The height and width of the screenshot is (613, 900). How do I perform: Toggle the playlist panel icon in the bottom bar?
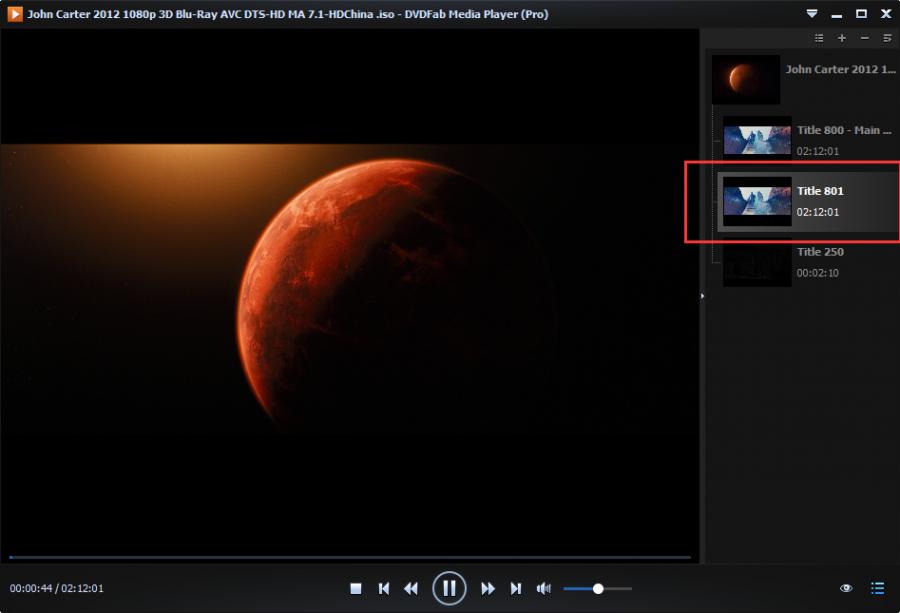tap(878, 589)
